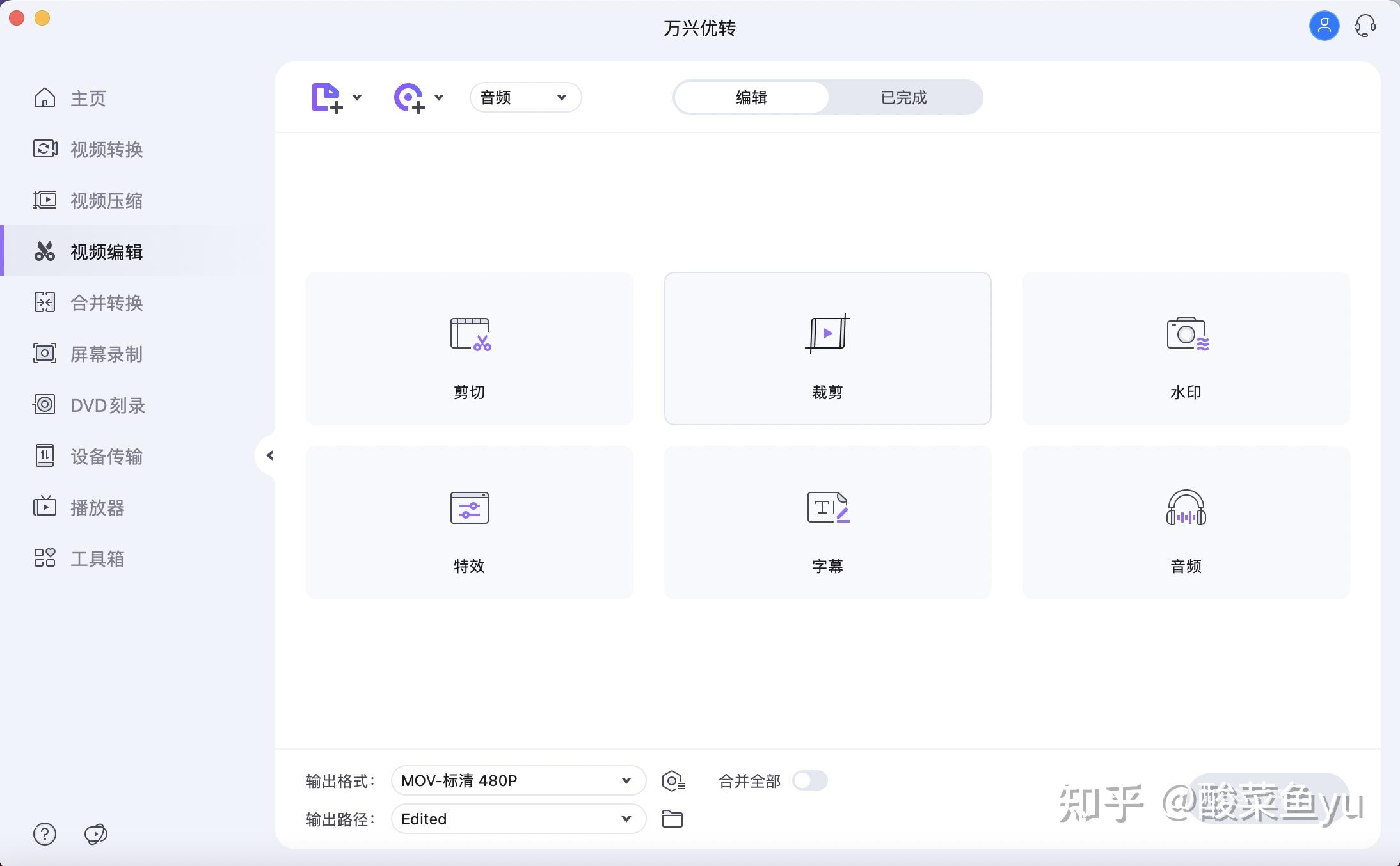Click the add file icon

point(326,98)
